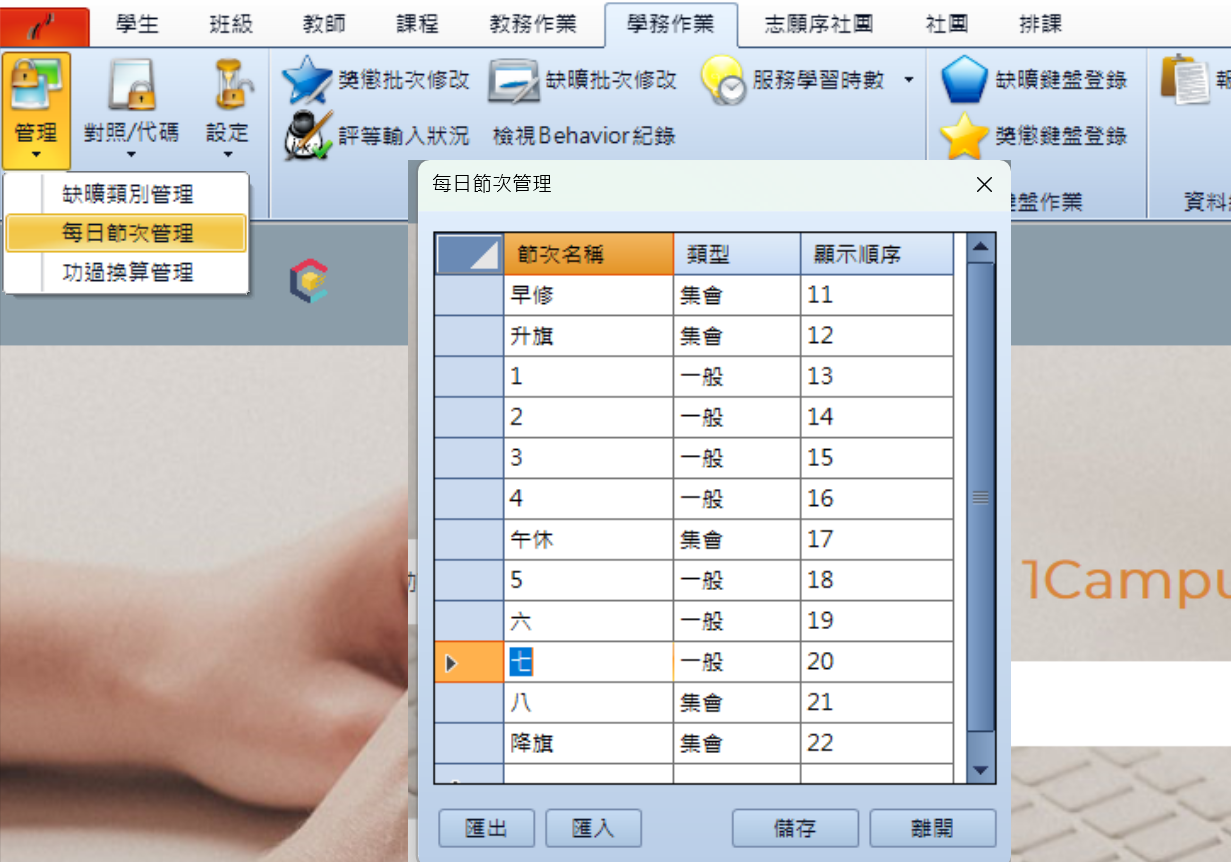The height and width of the screenshot is (862, 1231).
Task: Select the row header of 早修
Action: click(469, 295)
